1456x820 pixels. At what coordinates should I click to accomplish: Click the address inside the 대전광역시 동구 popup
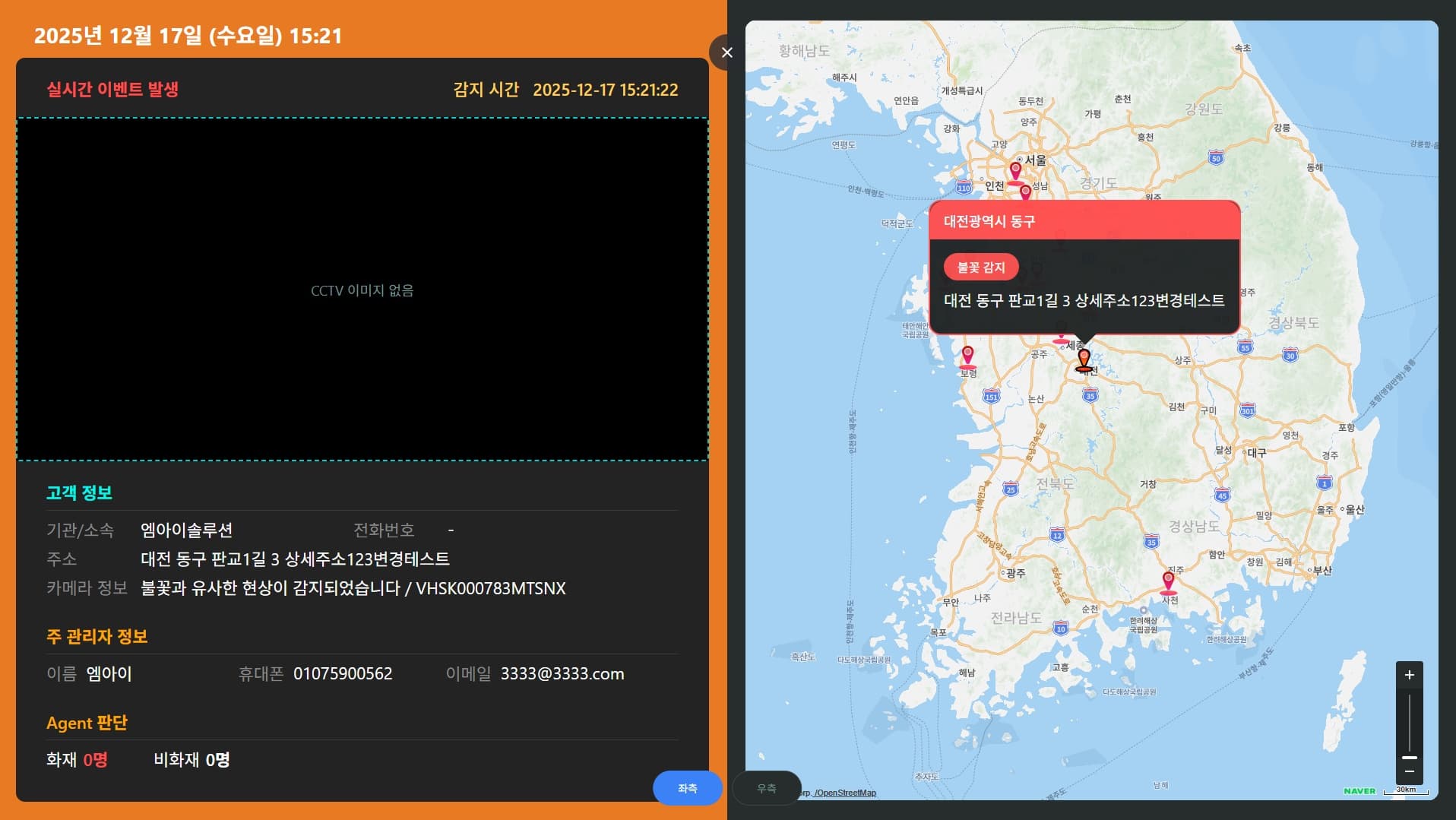click(1084, 301)
